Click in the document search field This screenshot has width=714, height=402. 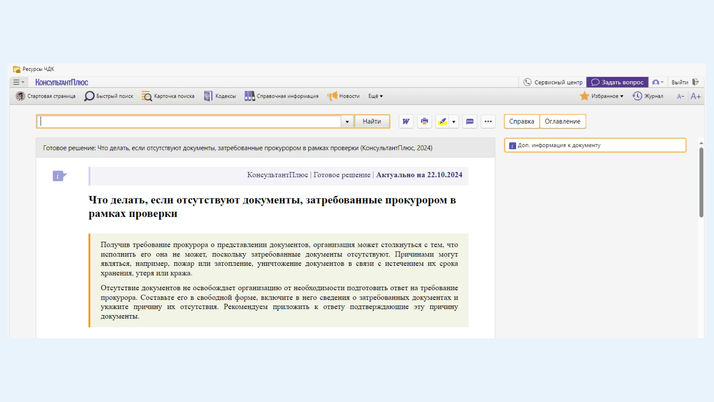[189, 122]
